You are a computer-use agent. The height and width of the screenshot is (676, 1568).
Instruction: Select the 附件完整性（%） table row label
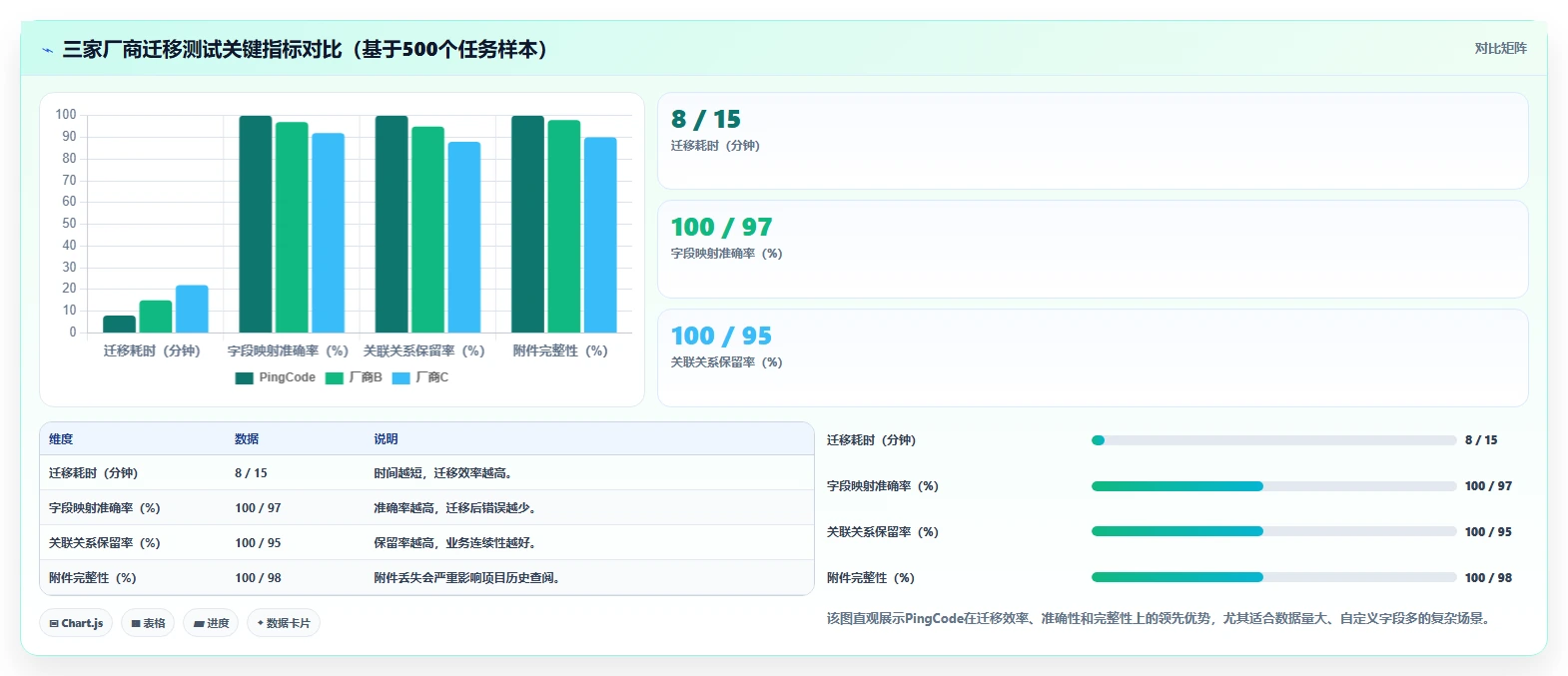click(x=93, y=578)
